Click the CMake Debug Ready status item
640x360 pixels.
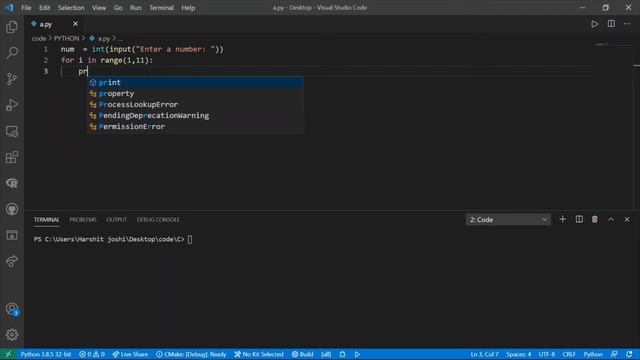click(x=191, y=354)
